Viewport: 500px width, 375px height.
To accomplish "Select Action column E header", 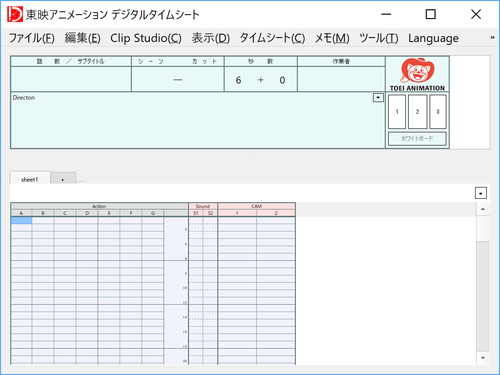I will [109, 213].
